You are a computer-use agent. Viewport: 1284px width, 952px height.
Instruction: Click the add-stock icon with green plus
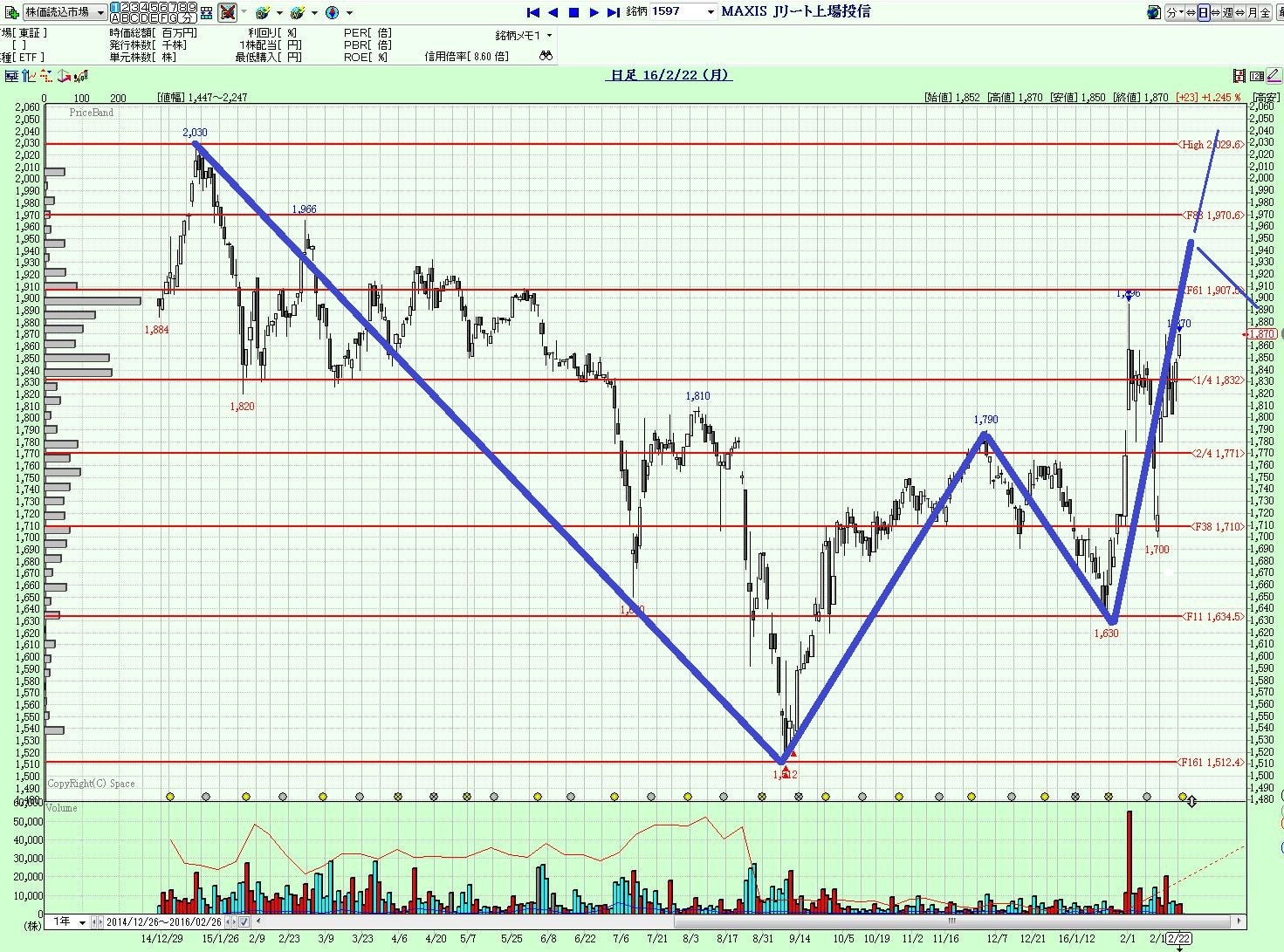(11, 12)
